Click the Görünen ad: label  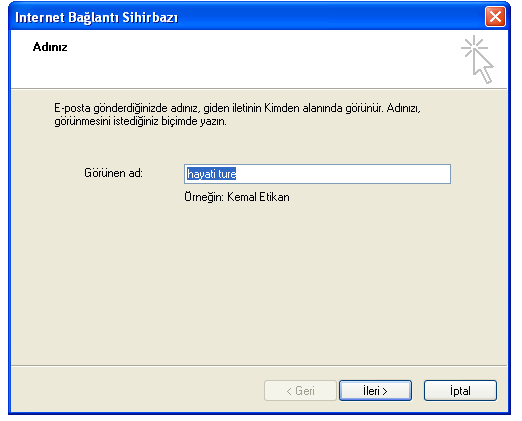pyautogui.click(x=113, y=173)
